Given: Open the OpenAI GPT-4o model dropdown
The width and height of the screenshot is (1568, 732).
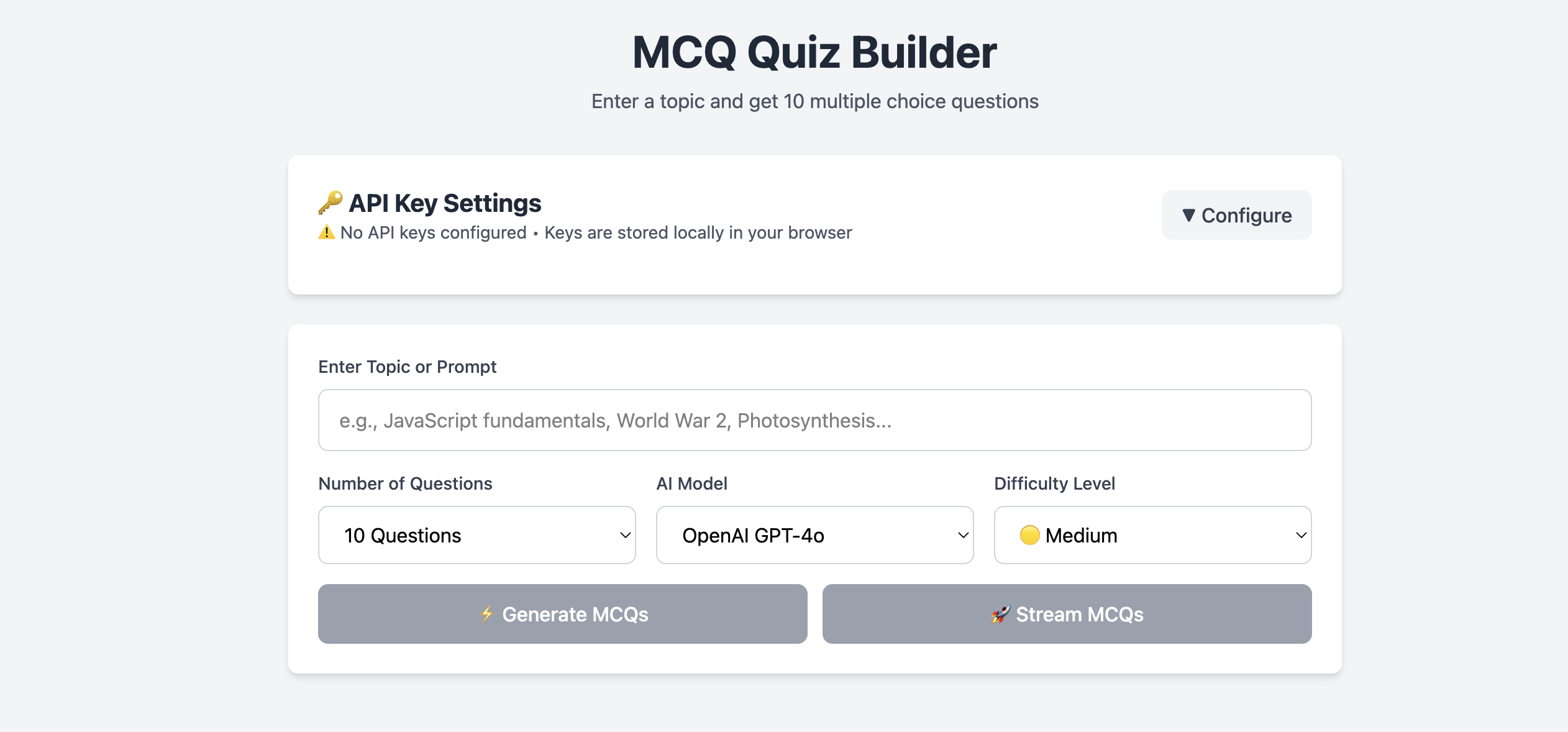Looking at the screenshot, I should pyautogui.click(x=814, y=535).
